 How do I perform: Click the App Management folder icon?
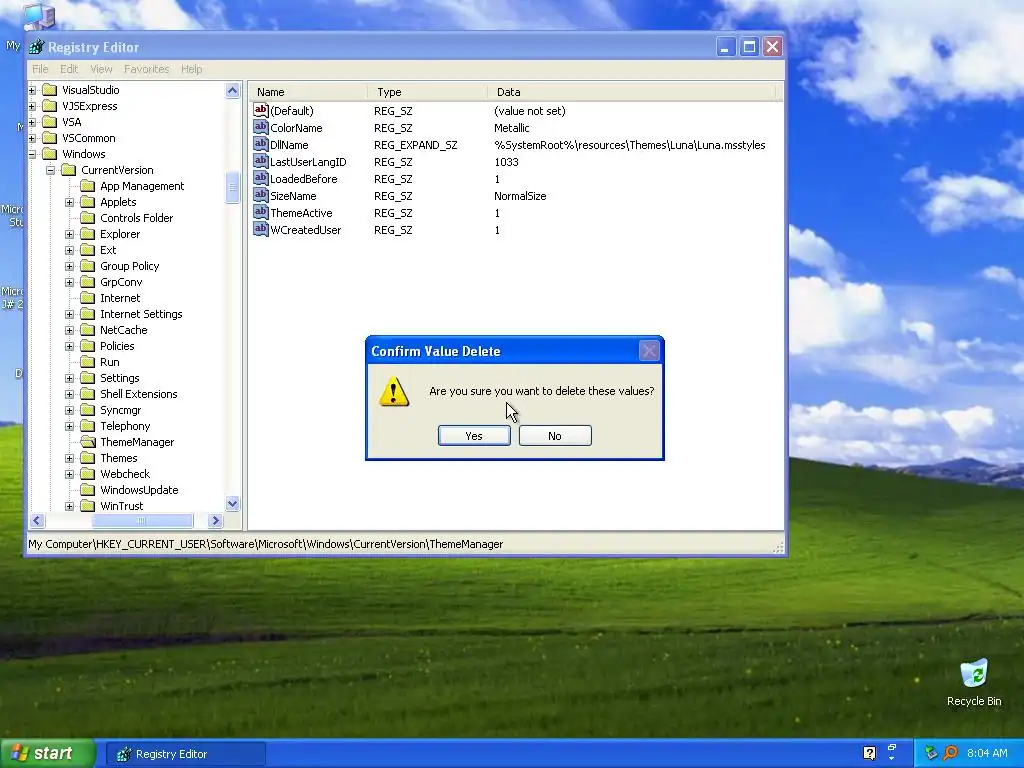tap(88, 186)
